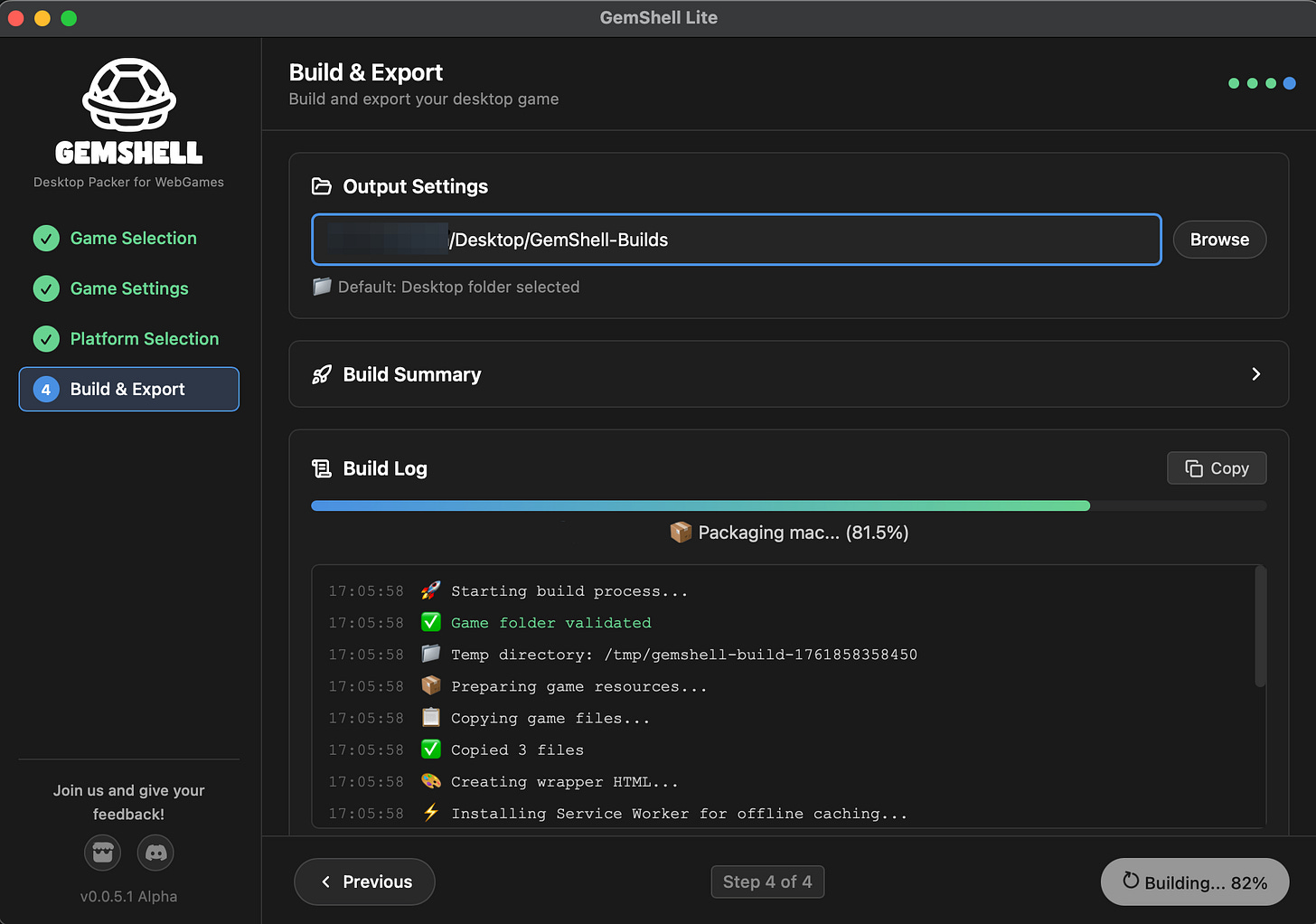Expand the Build Summary chevron
This screenshot has width=1316, height=924.
click(x=1256, y=374)
